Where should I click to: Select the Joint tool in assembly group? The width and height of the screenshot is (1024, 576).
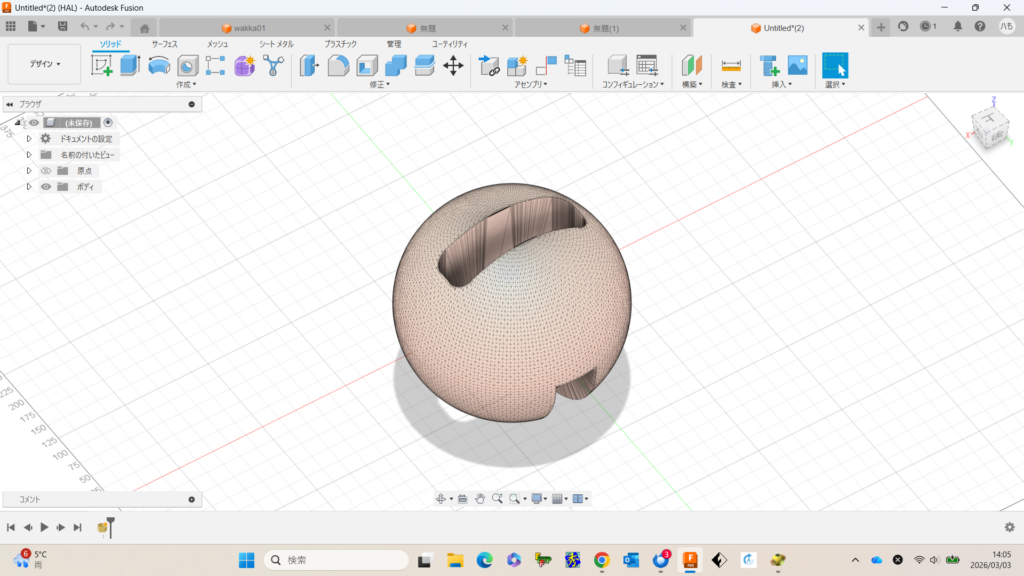(546, 66)
